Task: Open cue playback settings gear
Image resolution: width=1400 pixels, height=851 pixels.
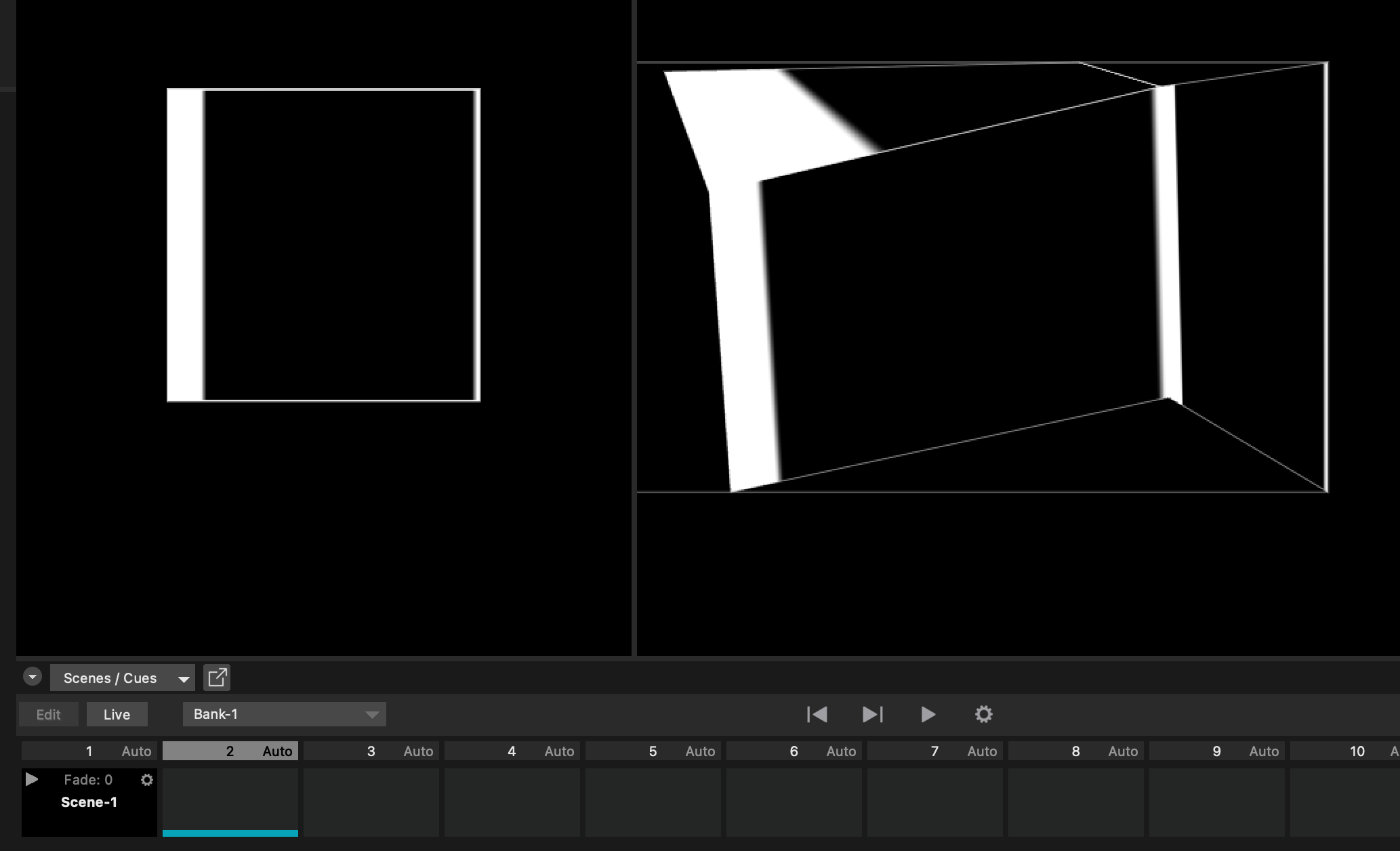Action: tap(983, 714)
